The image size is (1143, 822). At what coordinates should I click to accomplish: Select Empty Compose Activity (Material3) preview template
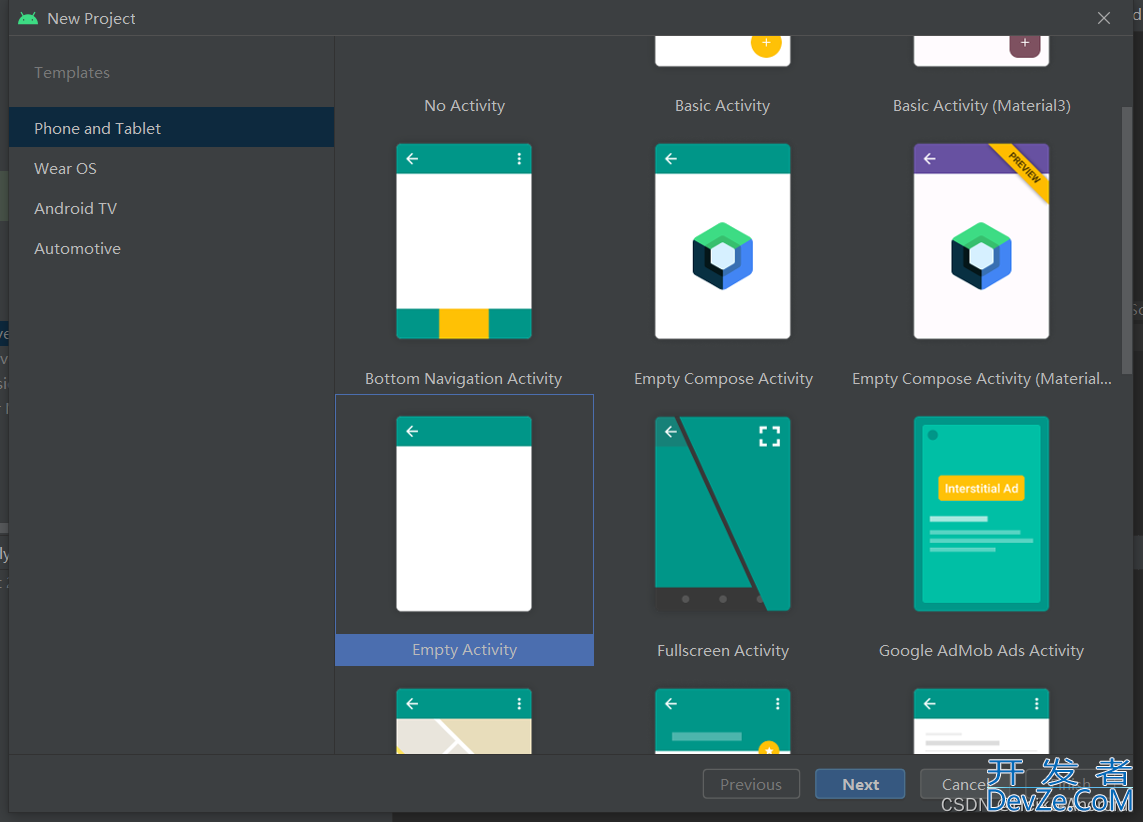pyautogui.click(x=980, y=241)
